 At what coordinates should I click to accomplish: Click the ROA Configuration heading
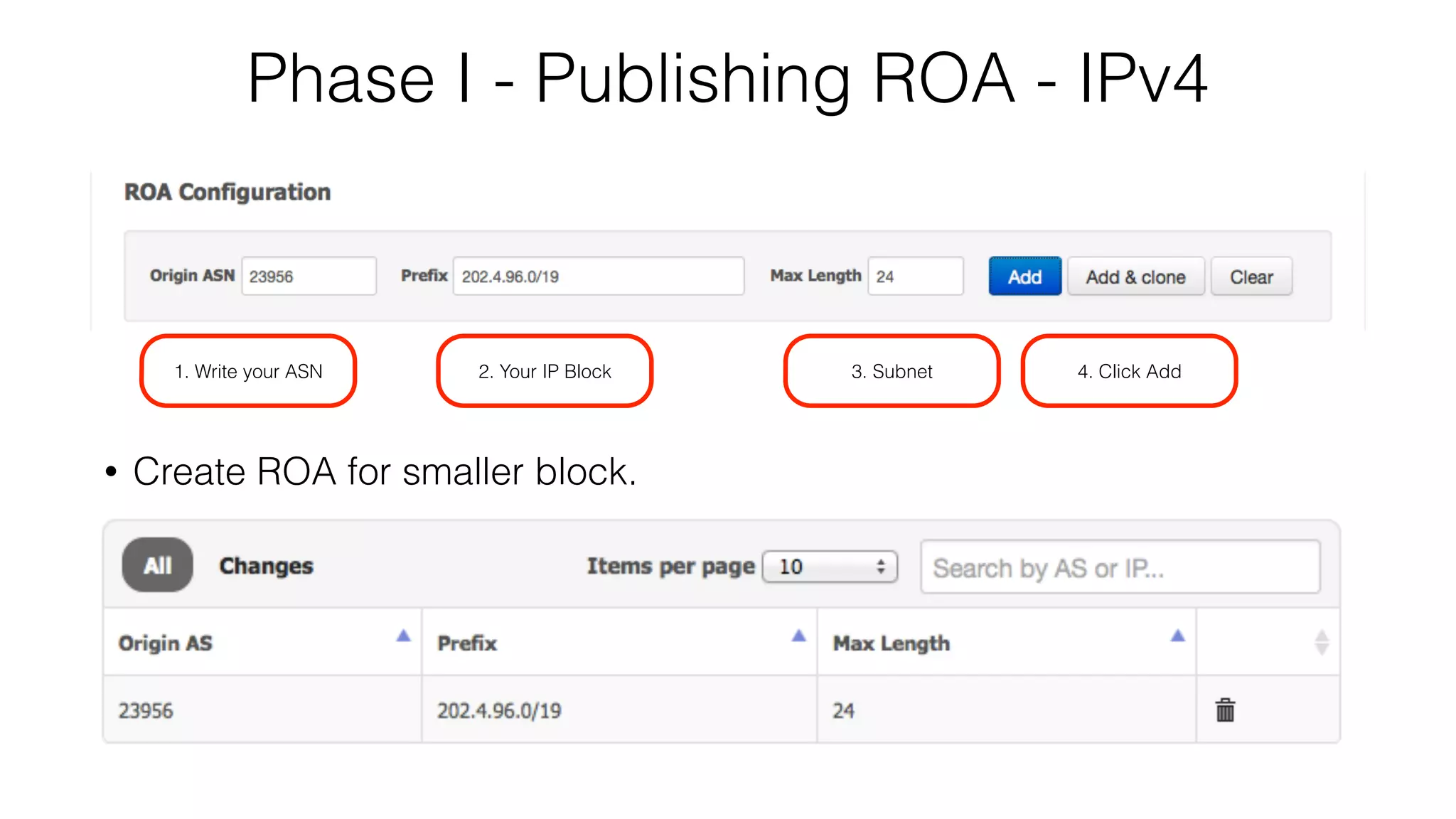pyautogui.click(x=227, y=192)
